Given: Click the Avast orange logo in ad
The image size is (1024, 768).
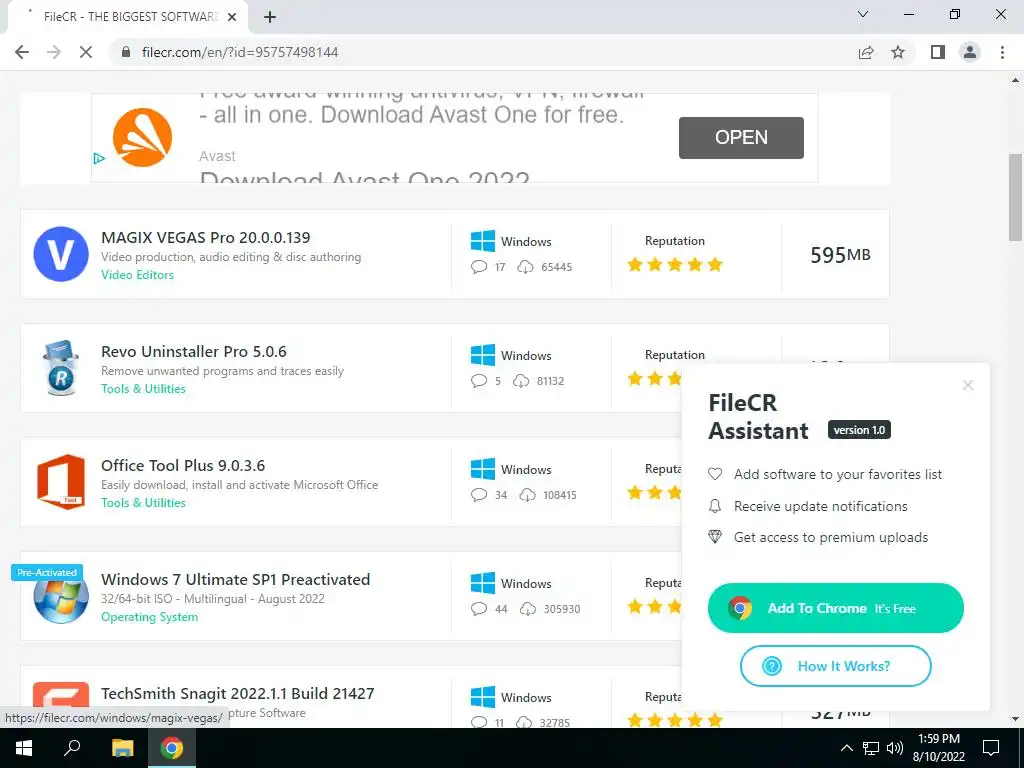Looking at the screenshot, I should pos(142,137).
